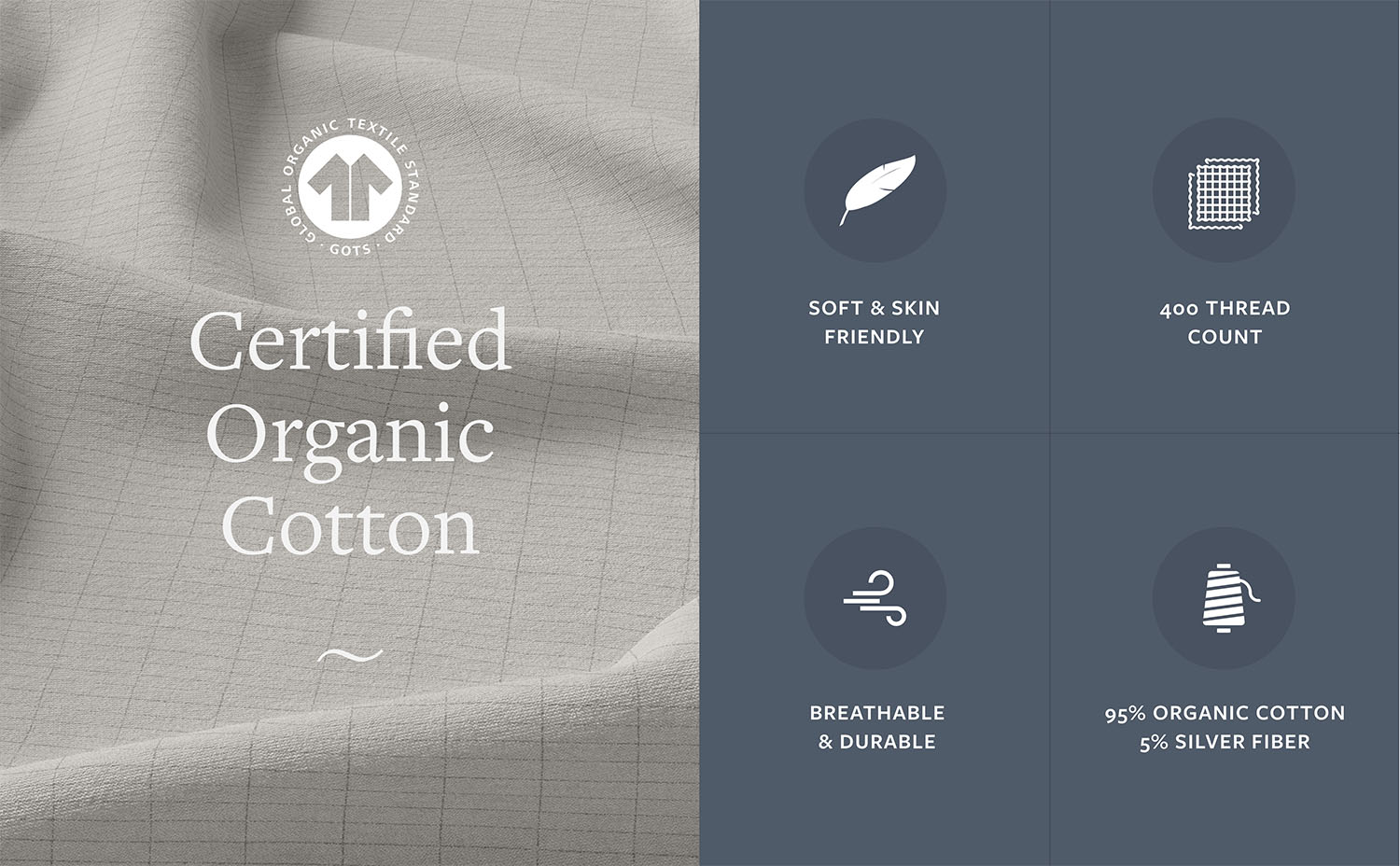Click the feather icon
The height and width of the screenshot is (866, 1400).
[876, 189]
